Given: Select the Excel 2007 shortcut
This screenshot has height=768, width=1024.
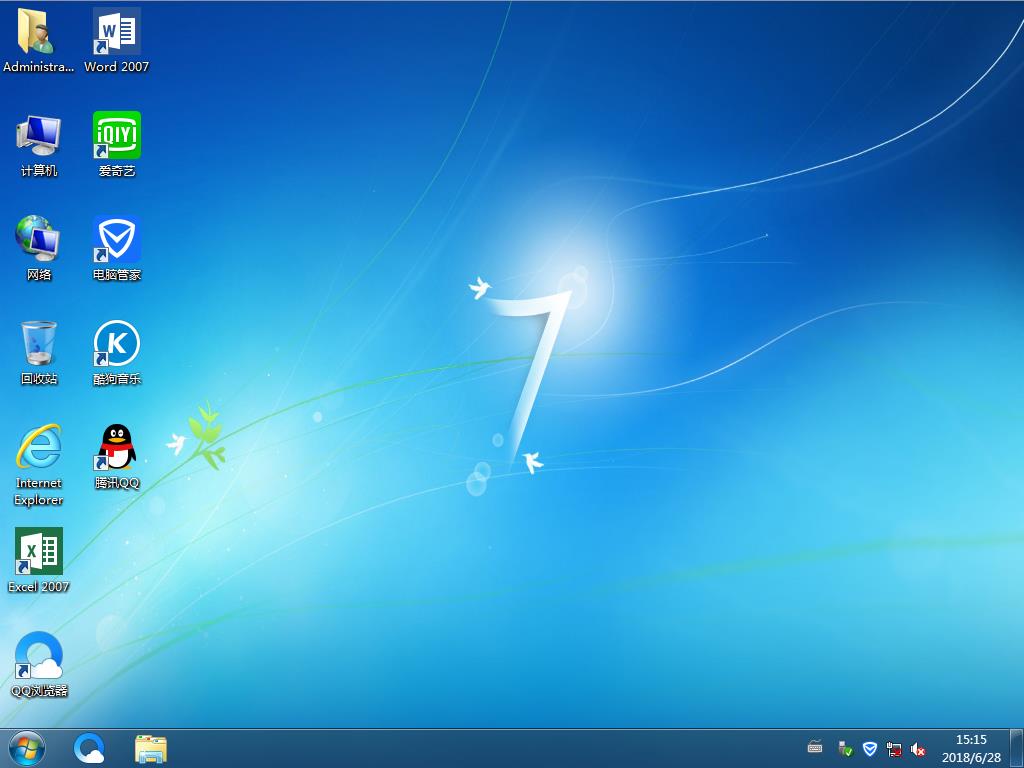Looking at the screenshot, I should [39, 551].
